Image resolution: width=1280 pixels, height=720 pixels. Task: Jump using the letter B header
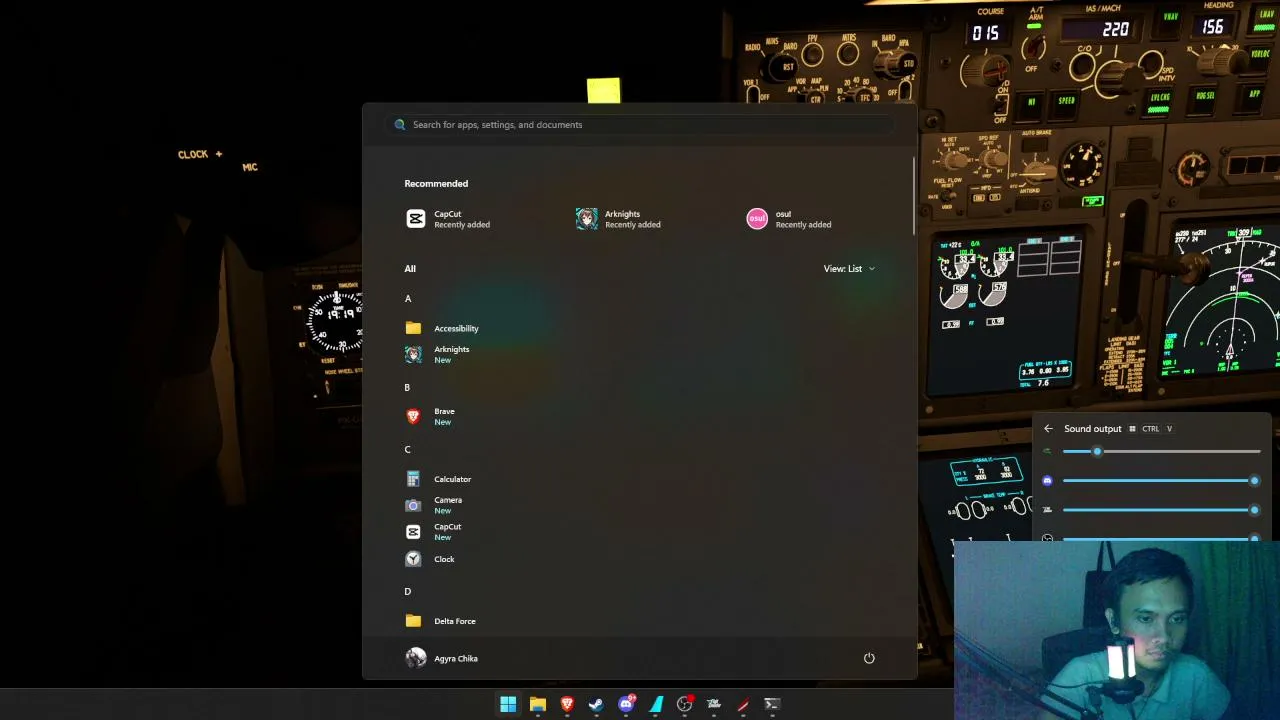[x=407, y=387]
